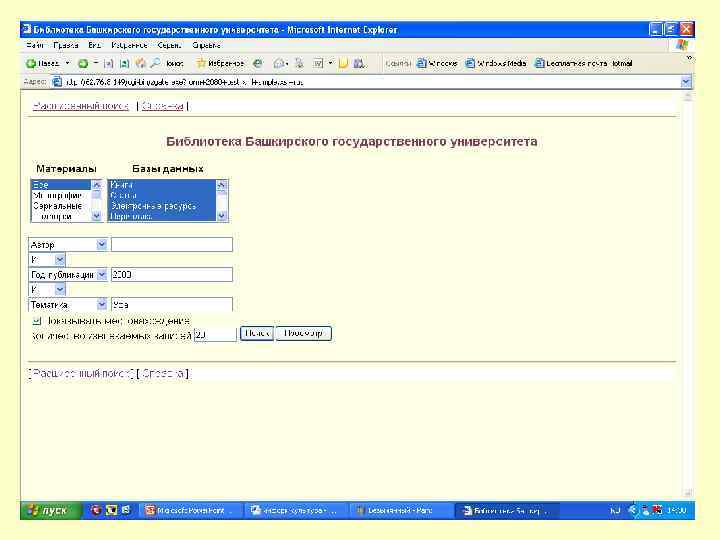Refresh the page with the Refresh icon
The height and width of the screenshot is (540, 720).
click(x=124, y=63)
